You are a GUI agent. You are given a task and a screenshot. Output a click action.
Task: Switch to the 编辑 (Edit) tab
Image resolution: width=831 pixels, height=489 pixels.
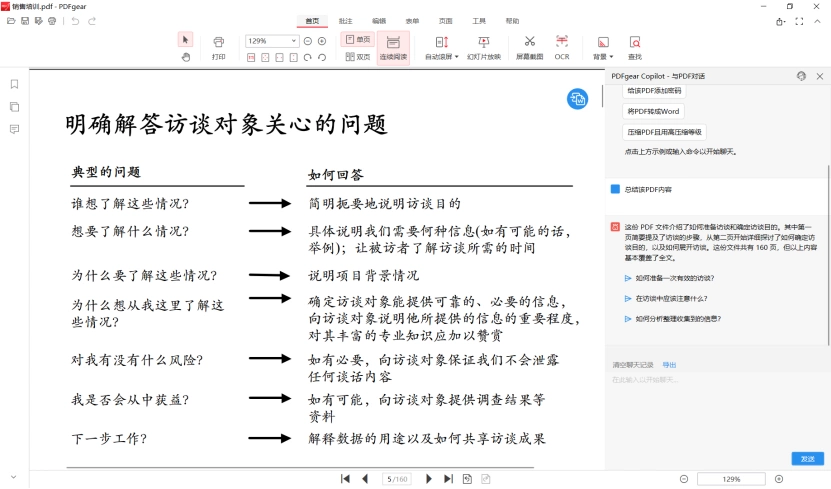pos(379,21)
